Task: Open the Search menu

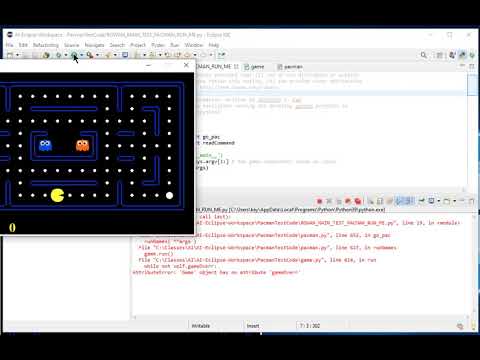Action: [x=117, y=45]
